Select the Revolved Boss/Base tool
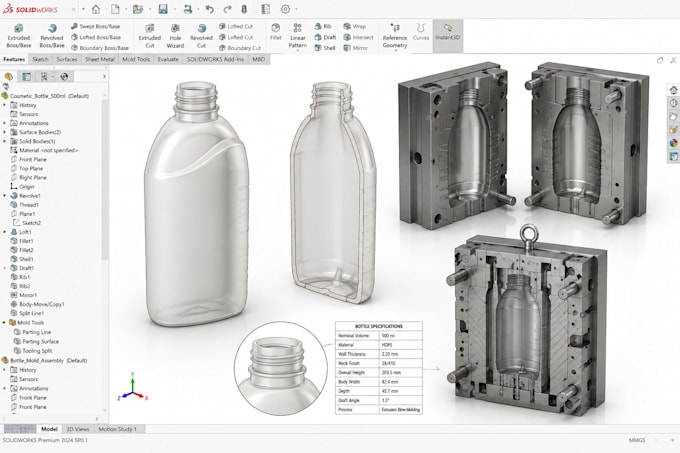 [52, 36]
